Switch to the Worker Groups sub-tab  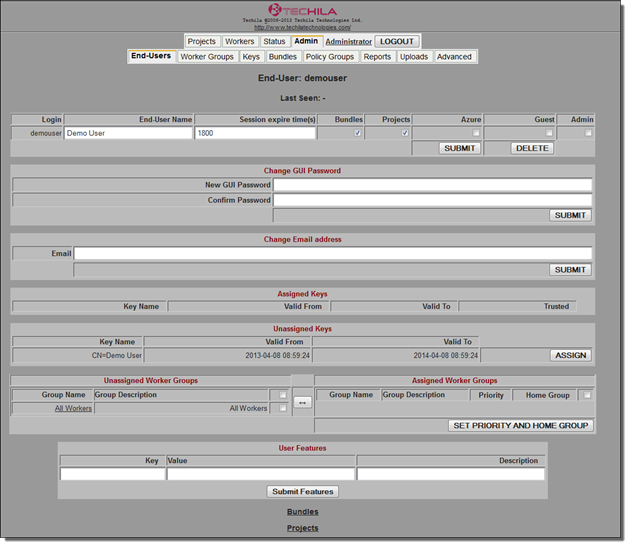(x=207, y=57)
